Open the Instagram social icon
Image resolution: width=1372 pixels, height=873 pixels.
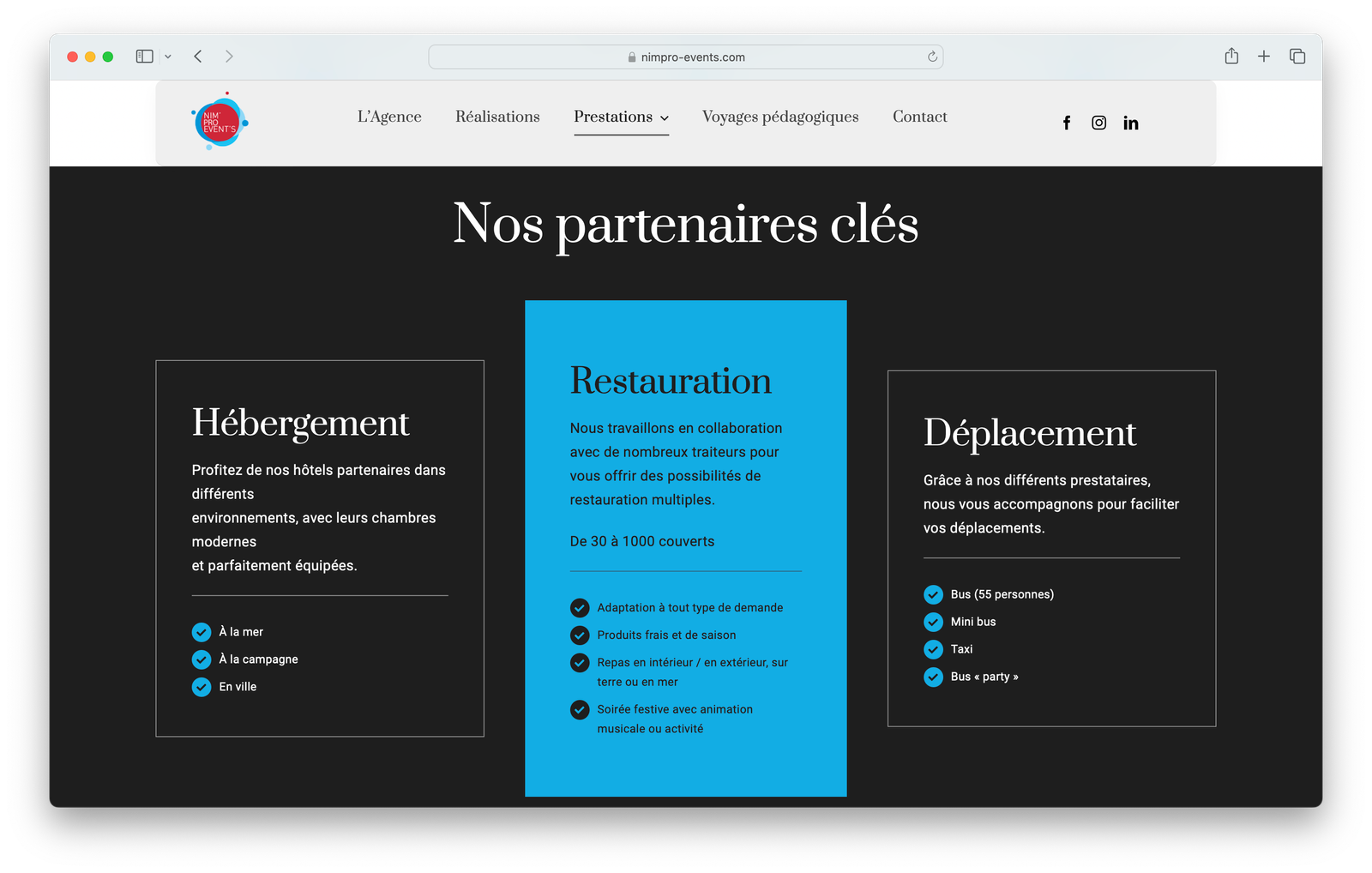pos(1098,123)
